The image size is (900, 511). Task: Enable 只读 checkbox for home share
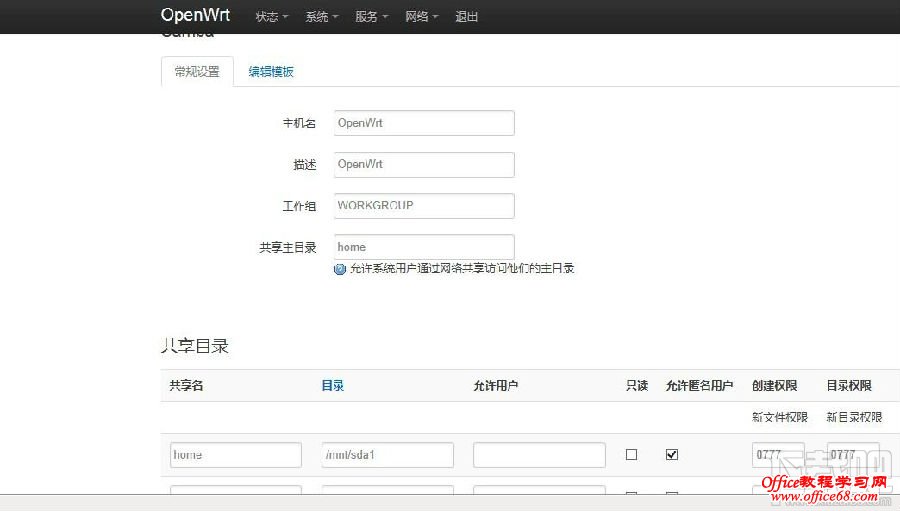point(631,455)
